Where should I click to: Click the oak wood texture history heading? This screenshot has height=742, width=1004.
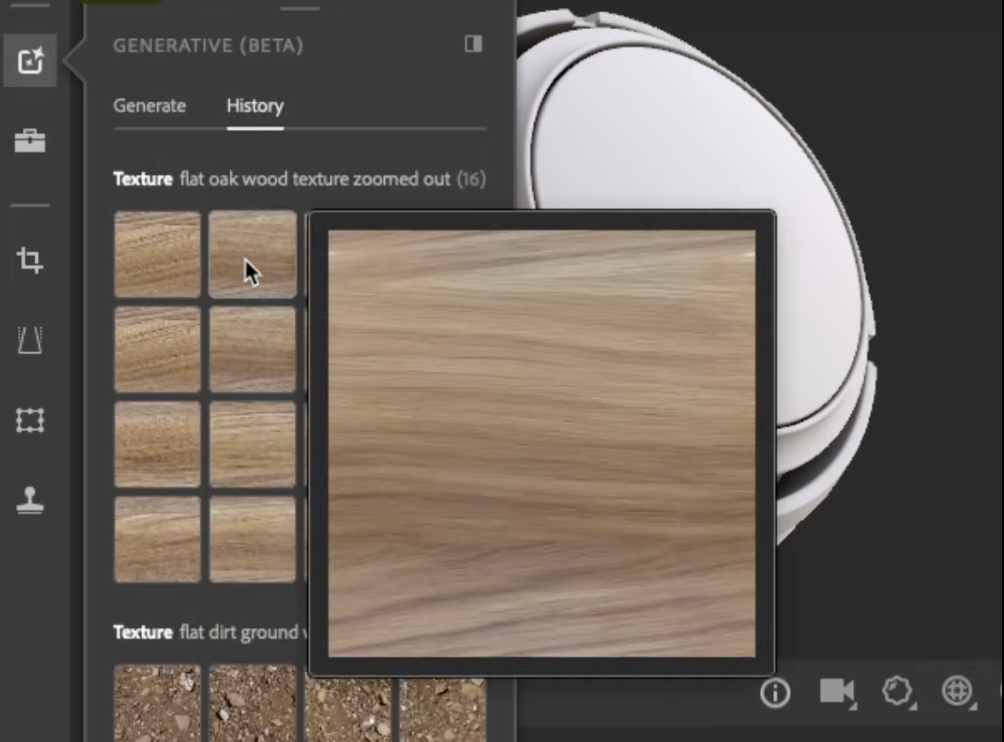(299, 180)
